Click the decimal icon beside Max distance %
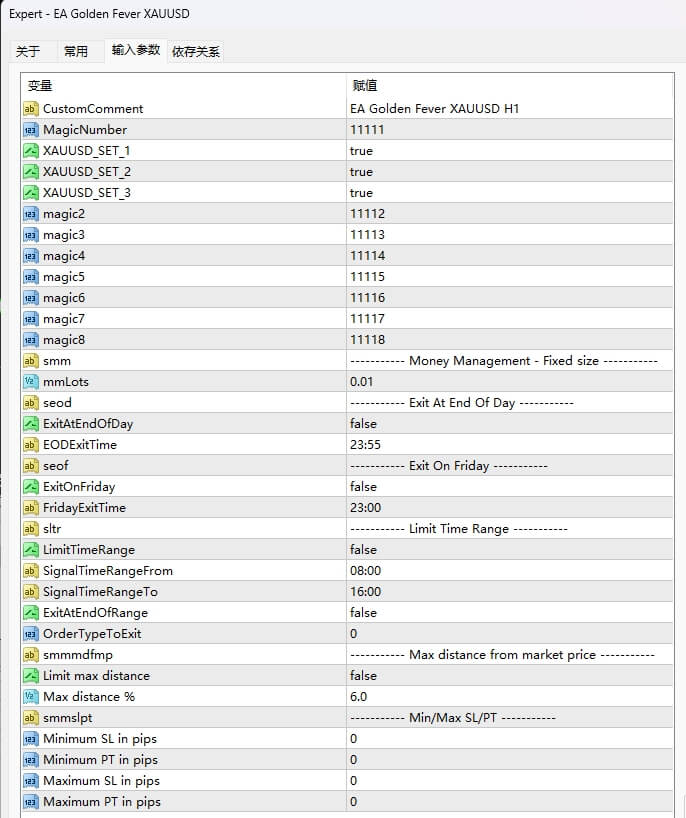Viewport: 686px width, 818px height. click(30, 696)
